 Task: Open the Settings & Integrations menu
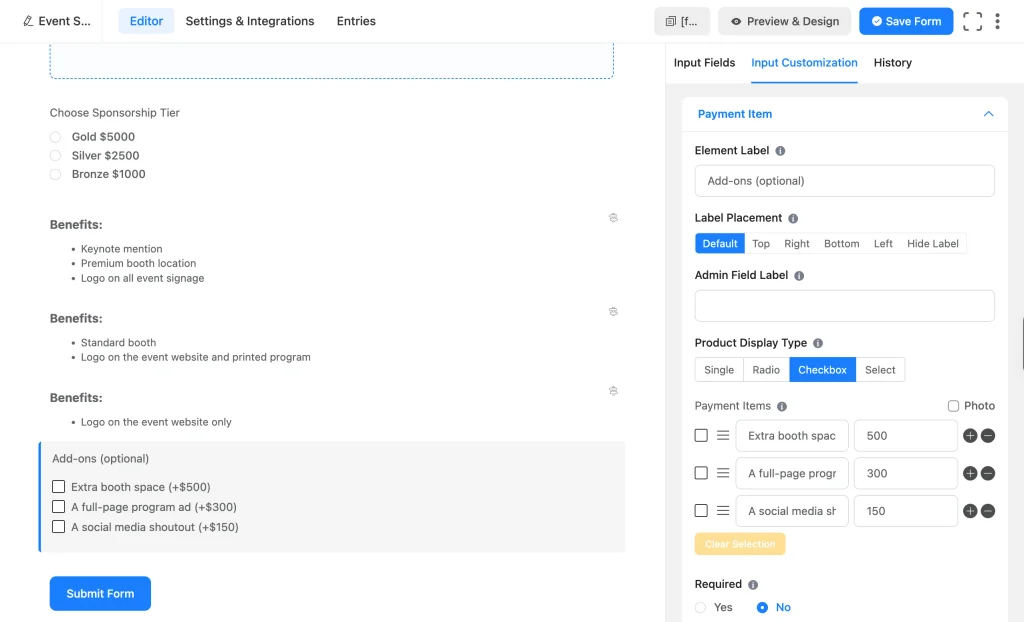pyautogui.click(x=249, y=21)
